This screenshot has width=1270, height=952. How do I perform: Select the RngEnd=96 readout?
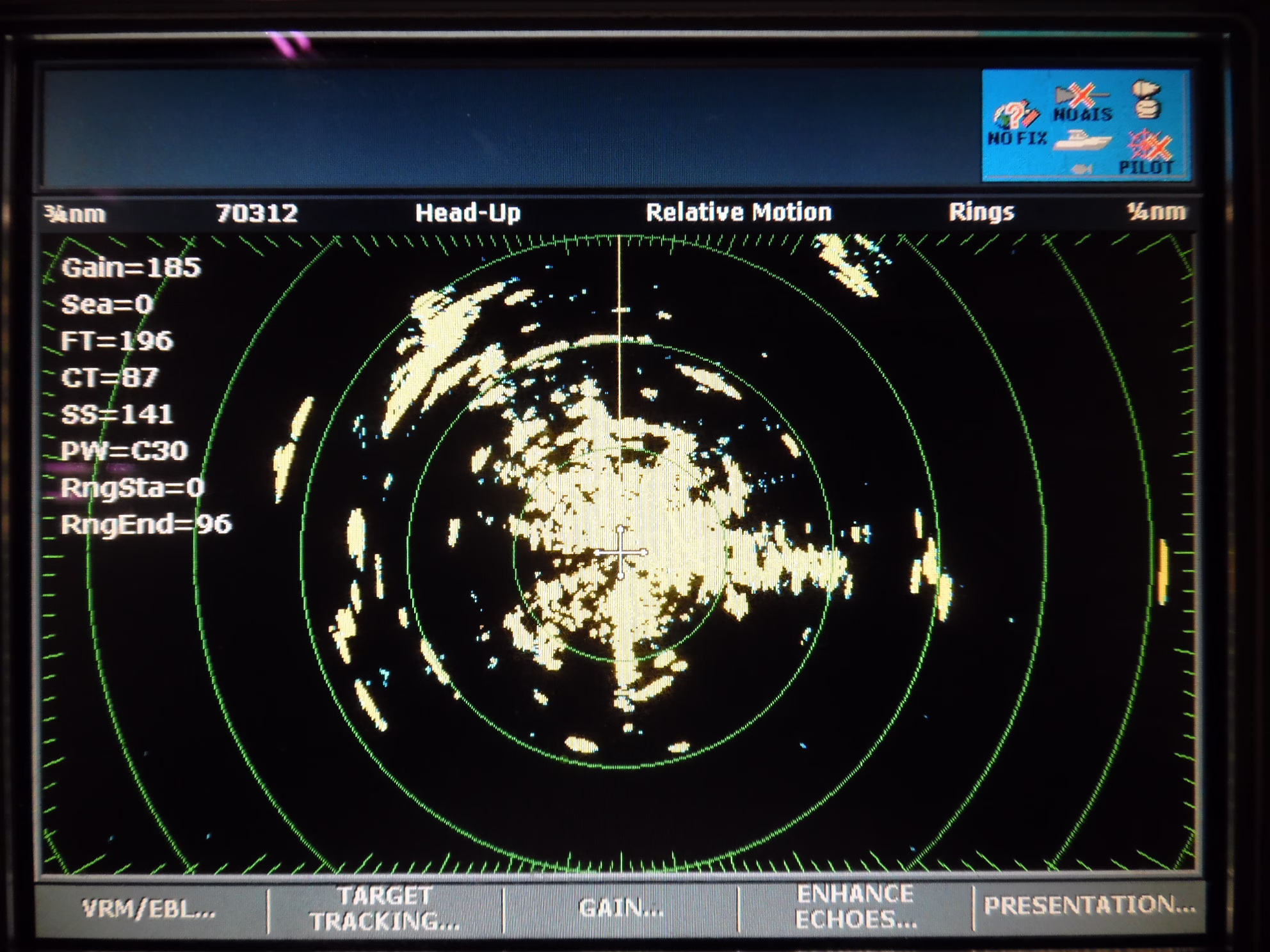coord(146,525)
